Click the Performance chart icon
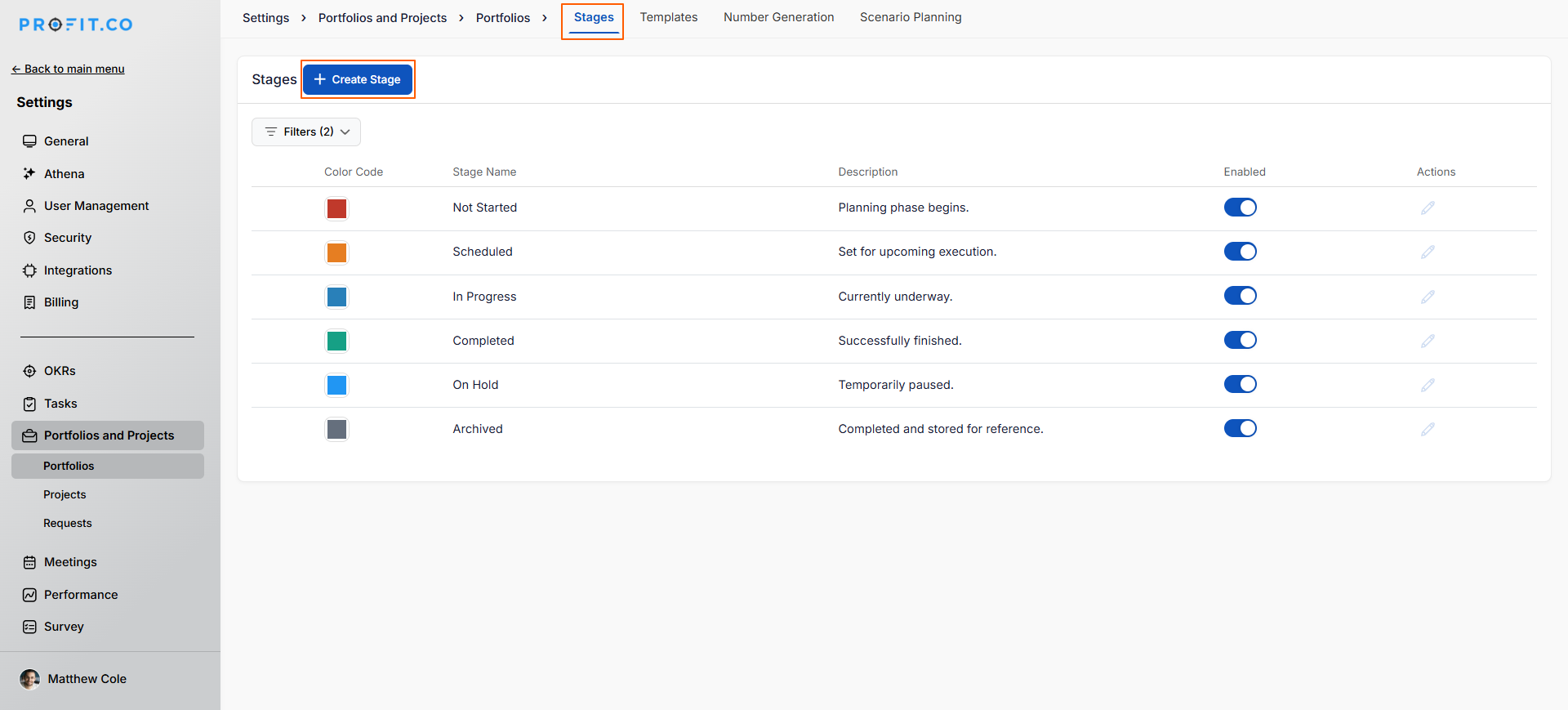 29,595
